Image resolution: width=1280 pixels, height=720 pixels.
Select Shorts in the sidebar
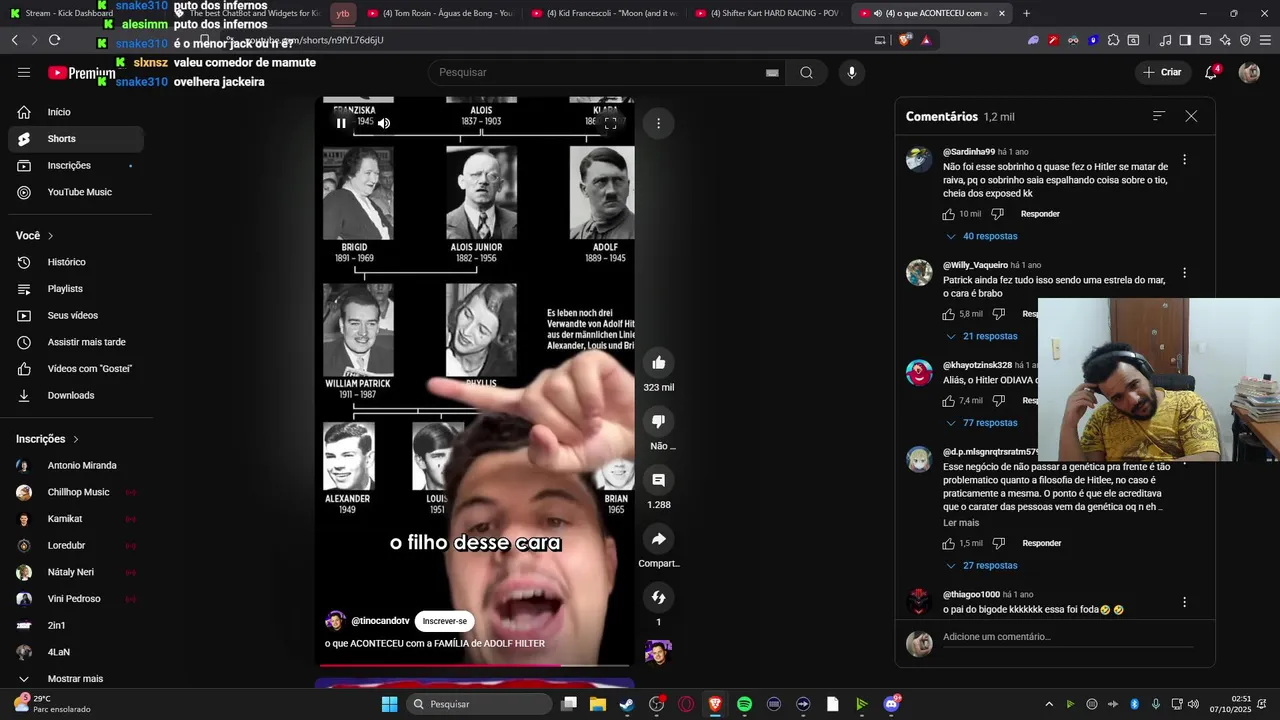pyautogui.click(x=76, y=139)
